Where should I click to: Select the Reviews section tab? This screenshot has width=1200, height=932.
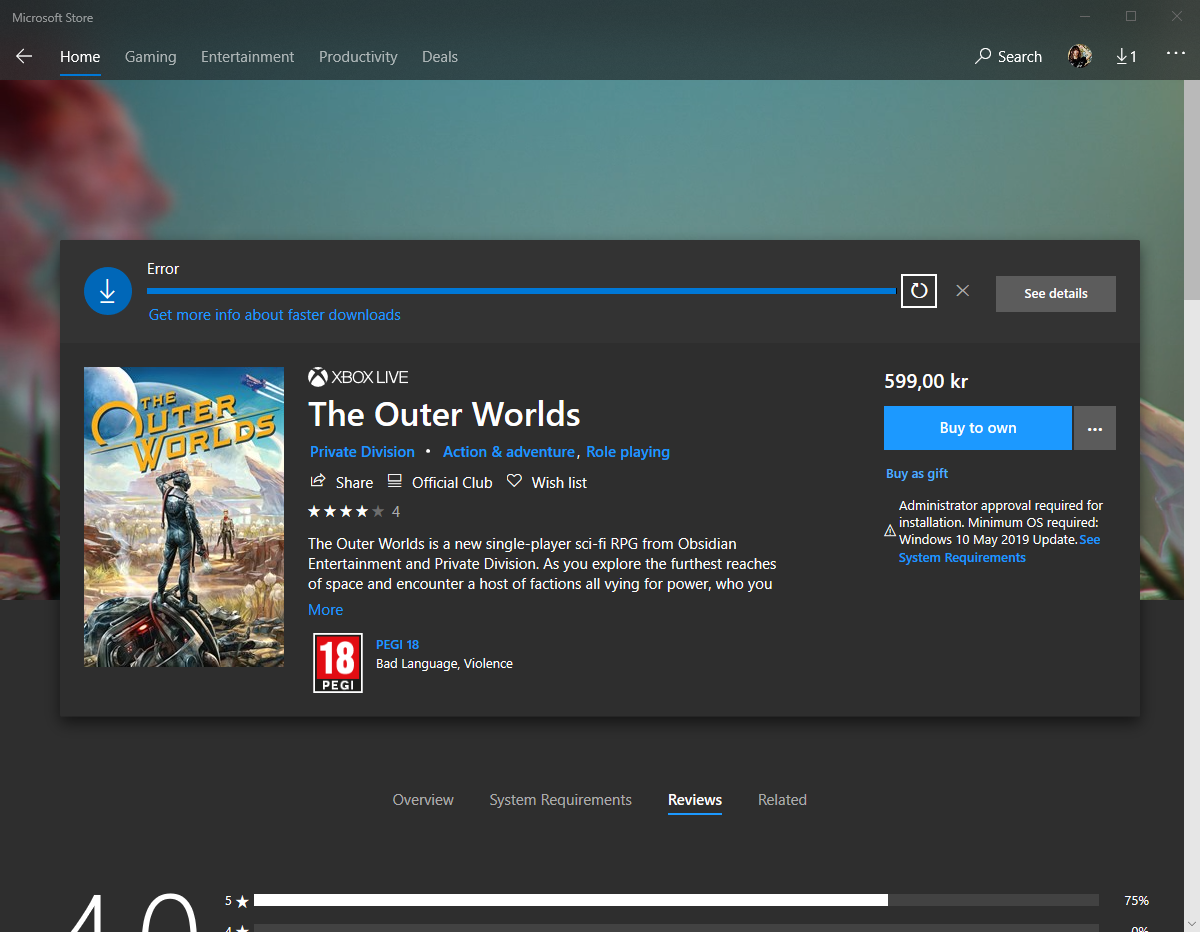695,800
